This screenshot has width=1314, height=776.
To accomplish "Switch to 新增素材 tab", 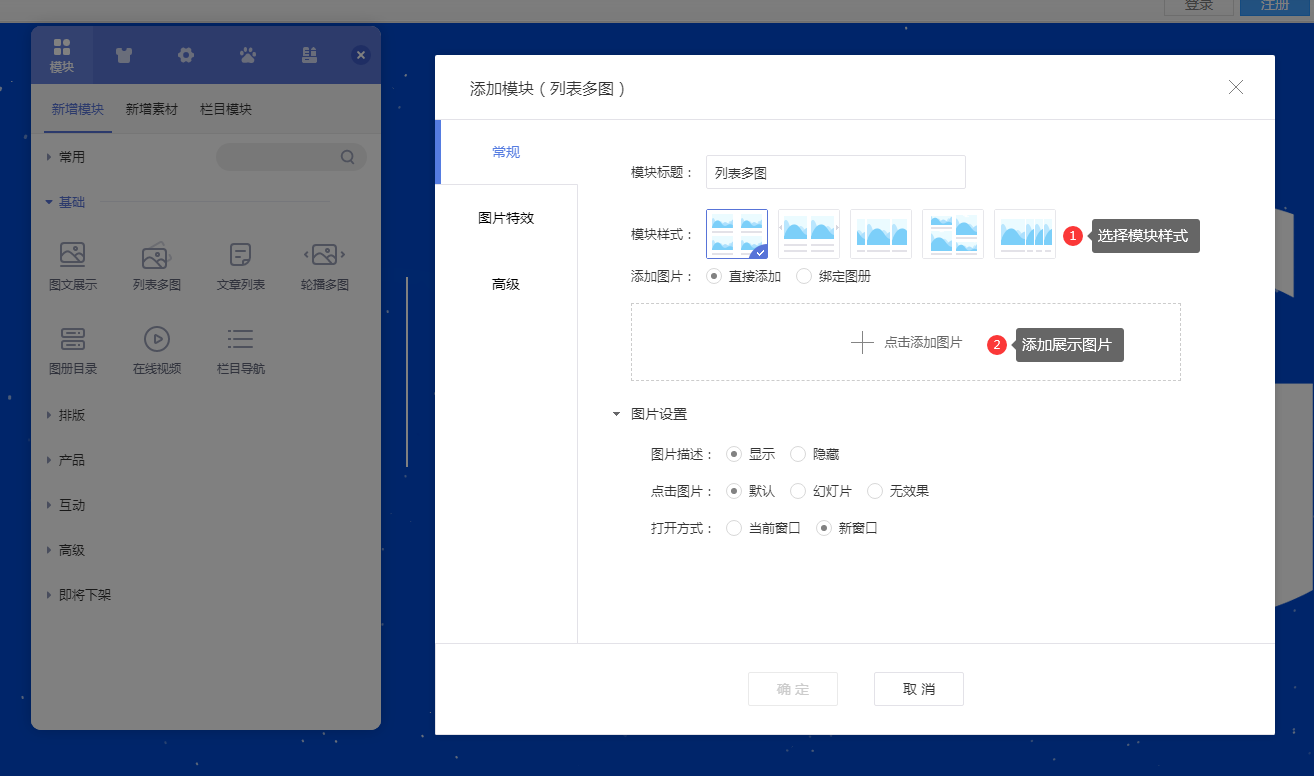I will pos(152,110).
